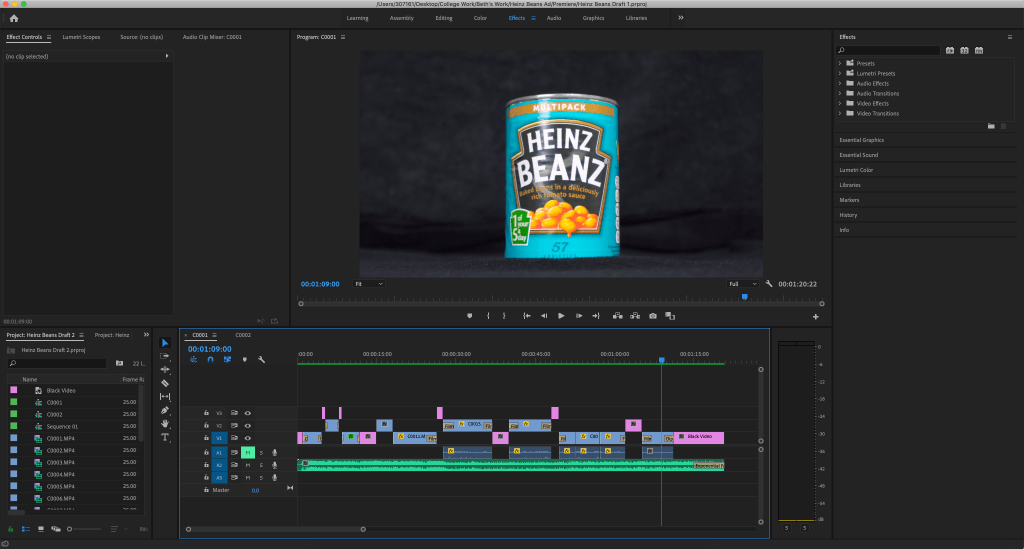1024x549 pixels.
Task: Open the Lumetri Scopes tab
Action: point(81,37)
